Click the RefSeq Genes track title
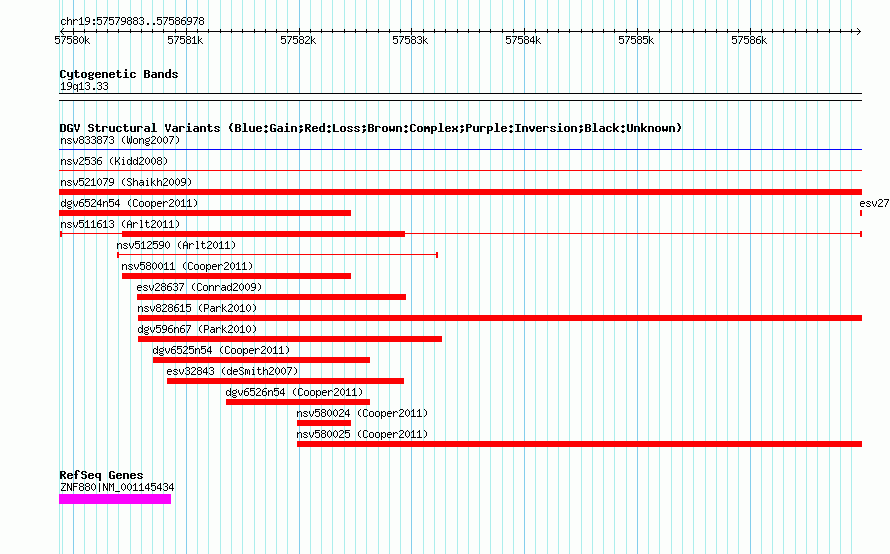This screenshot has height=554, width=890. pos(101,475)
